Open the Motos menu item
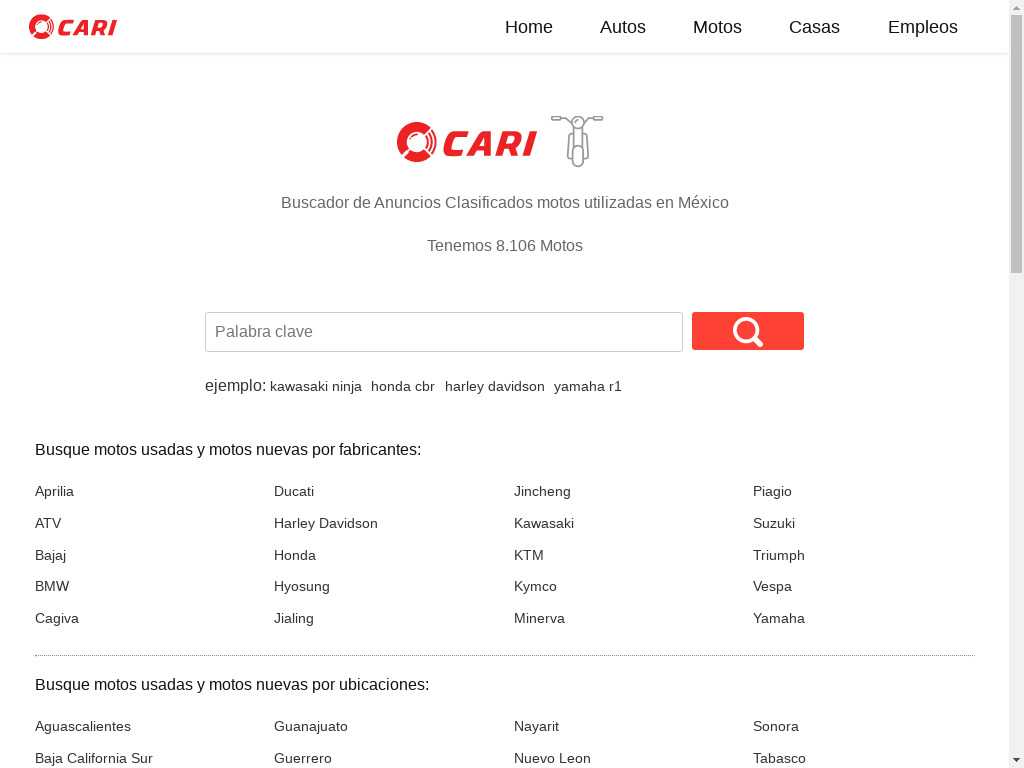1024x768 pixels. pos(717,27)
